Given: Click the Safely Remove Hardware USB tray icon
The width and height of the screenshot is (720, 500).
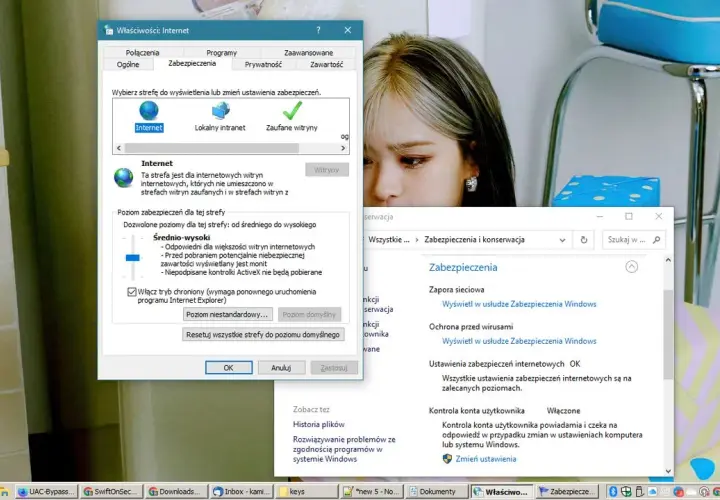Looking at the screenshot, I should 639,492.
